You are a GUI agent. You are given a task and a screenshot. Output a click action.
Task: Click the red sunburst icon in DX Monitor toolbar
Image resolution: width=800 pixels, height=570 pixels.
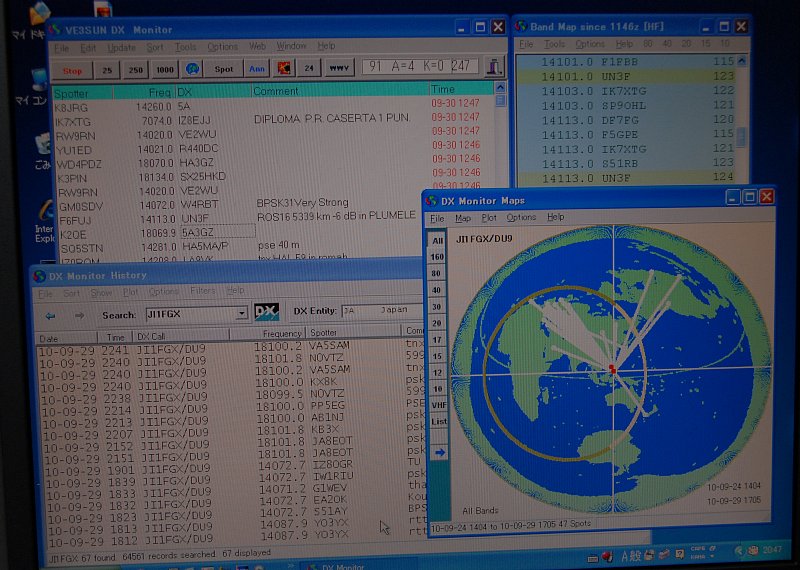click(284, 68)
